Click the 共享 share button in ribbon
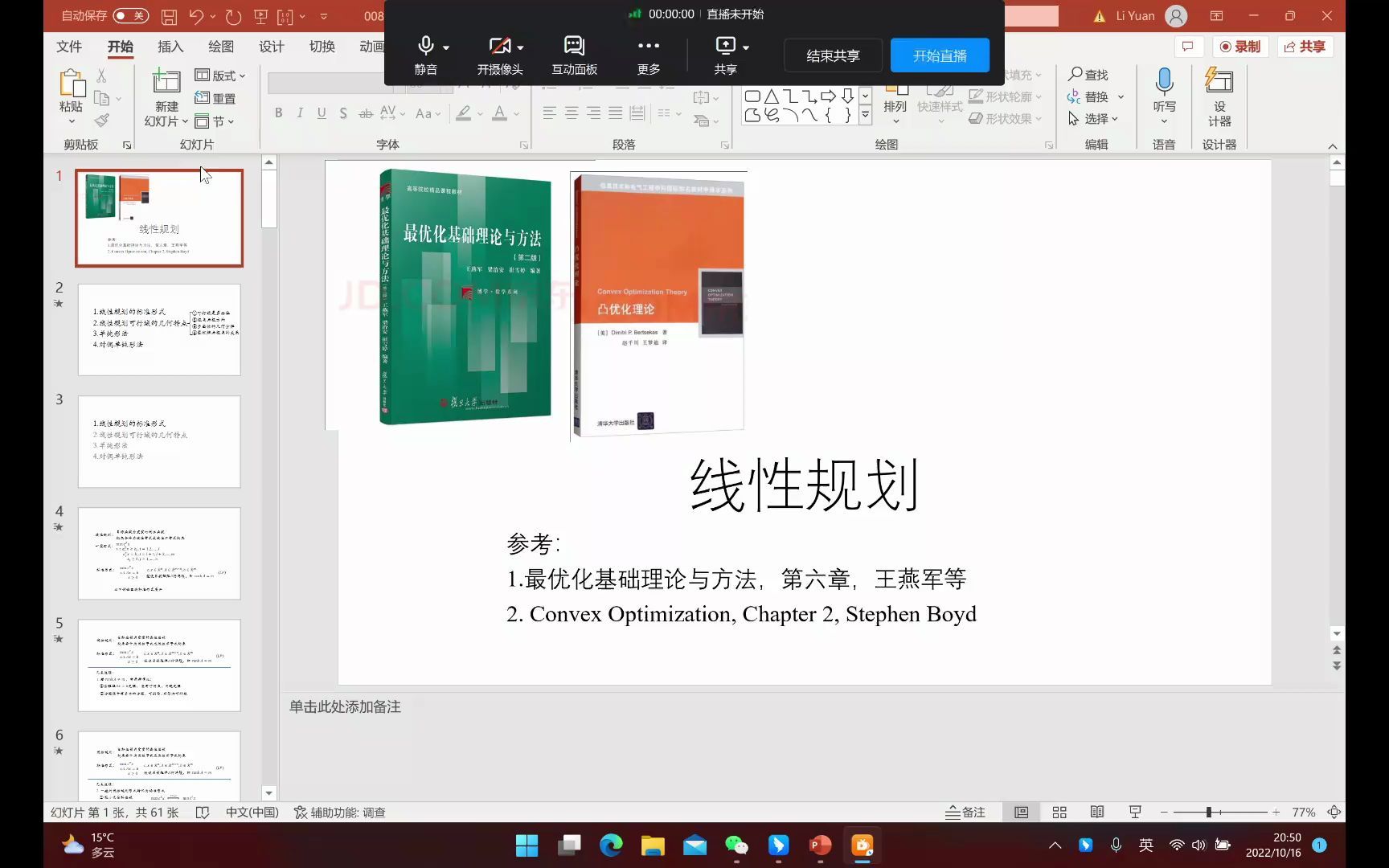Image resolution: width=1389 pixels, height=868 pixels. (1305, 47)
